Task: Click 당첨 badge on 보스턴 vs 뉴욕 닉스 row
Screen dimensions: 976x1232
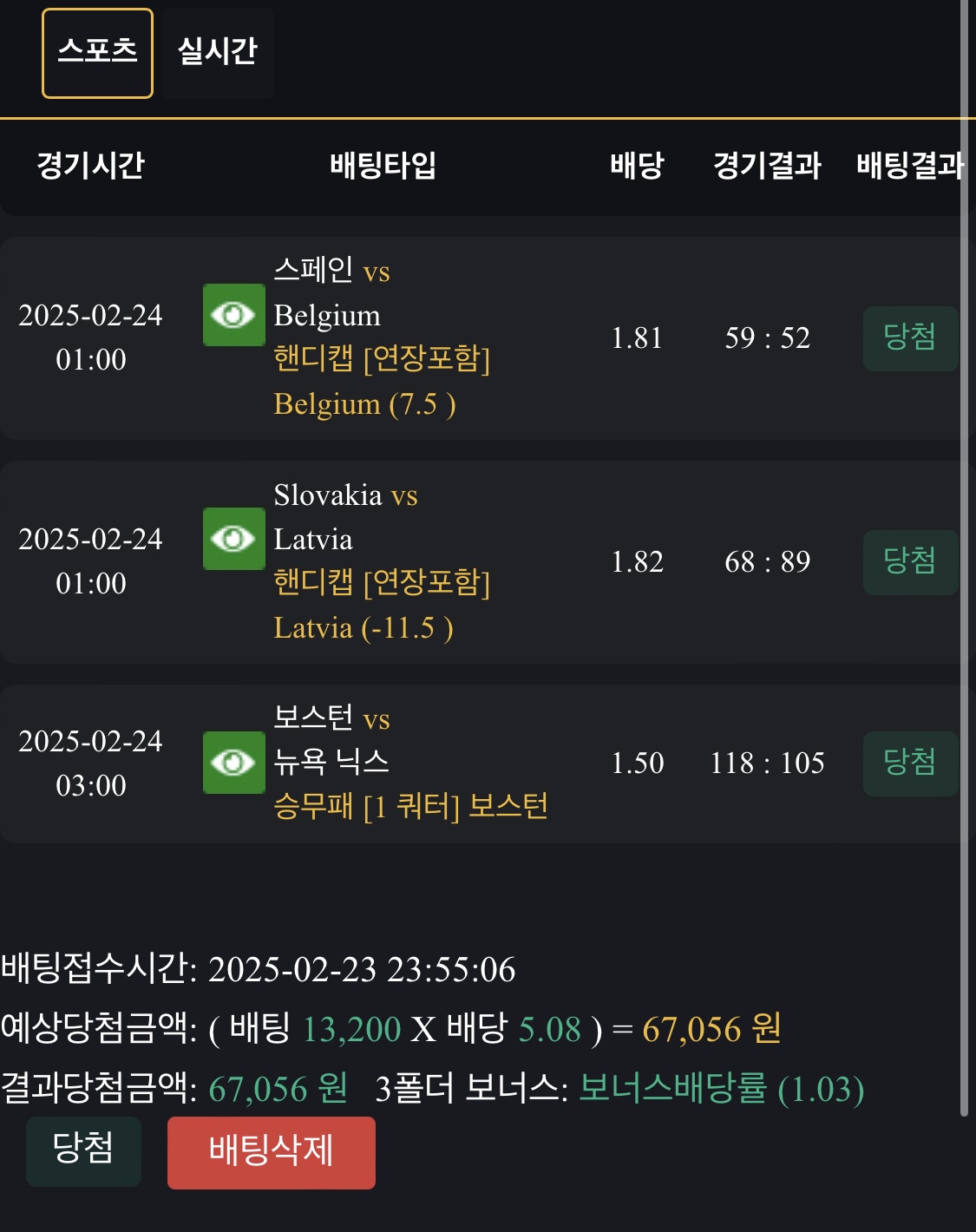Action: (x=909, y=763)
